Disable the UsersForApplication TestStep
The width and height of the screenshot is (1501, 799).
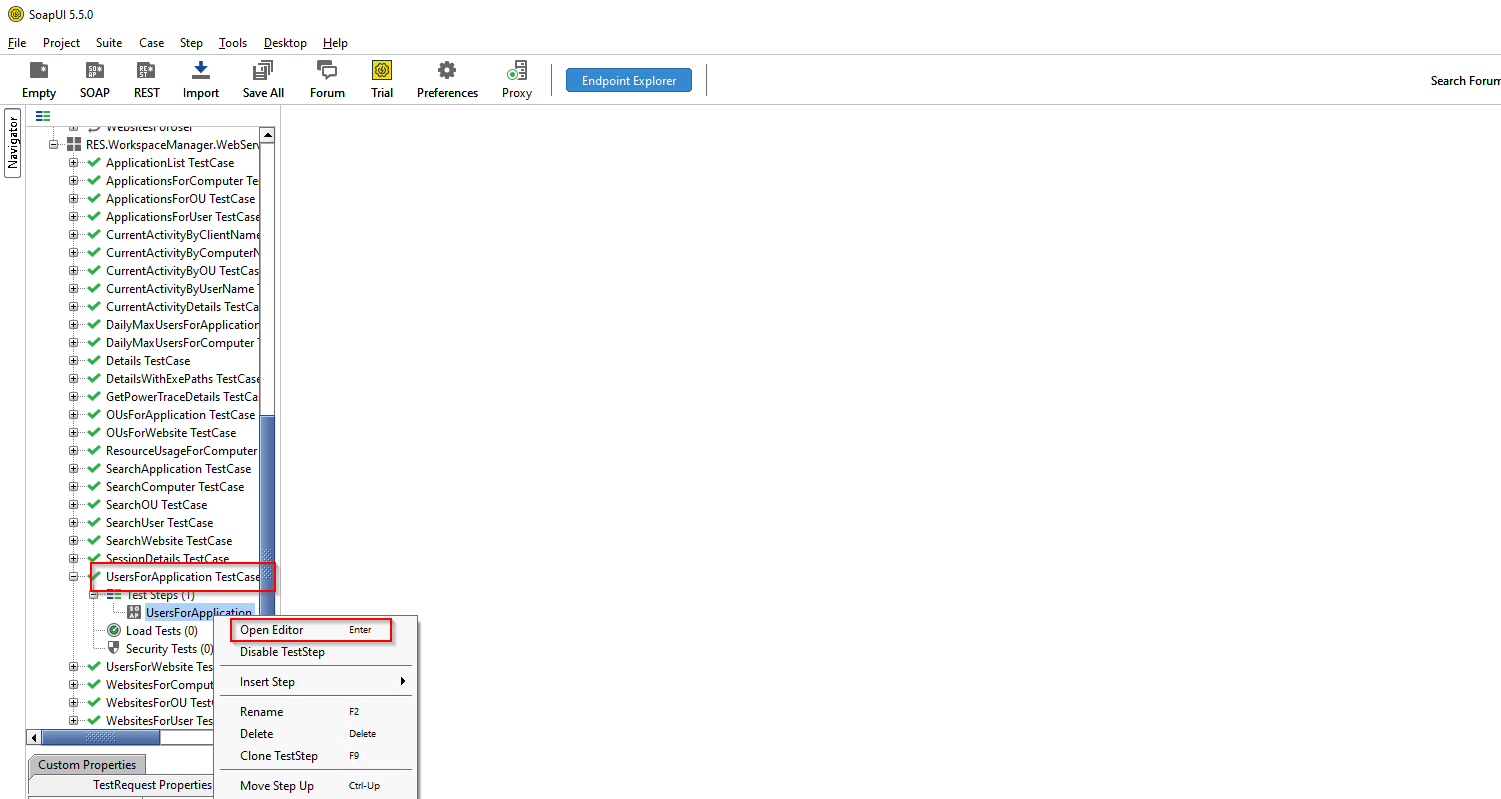[x=283, y=651]
